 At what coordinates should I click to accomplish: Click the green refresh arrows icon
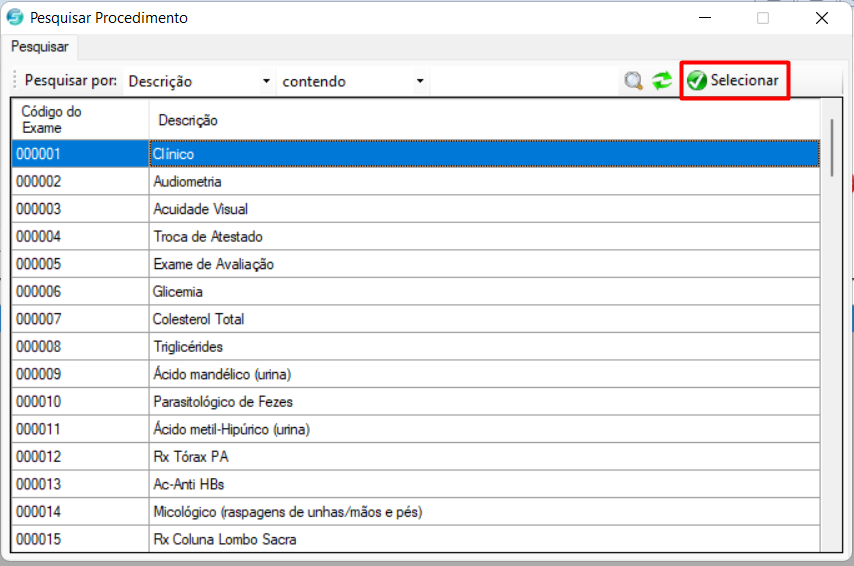click(662, 81)
